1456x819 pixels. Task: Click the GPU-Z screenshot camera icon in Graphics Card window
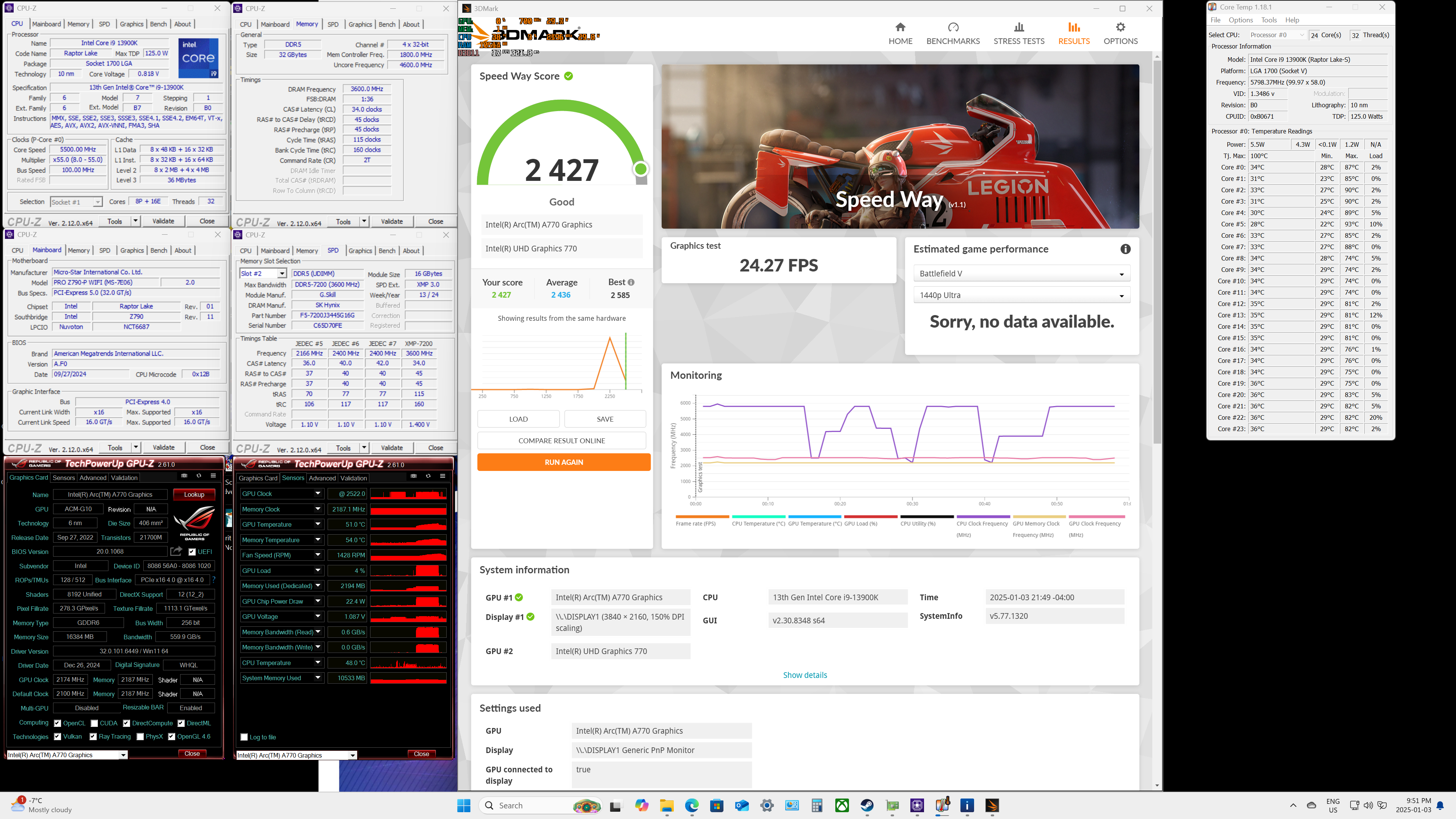[184, 475]
